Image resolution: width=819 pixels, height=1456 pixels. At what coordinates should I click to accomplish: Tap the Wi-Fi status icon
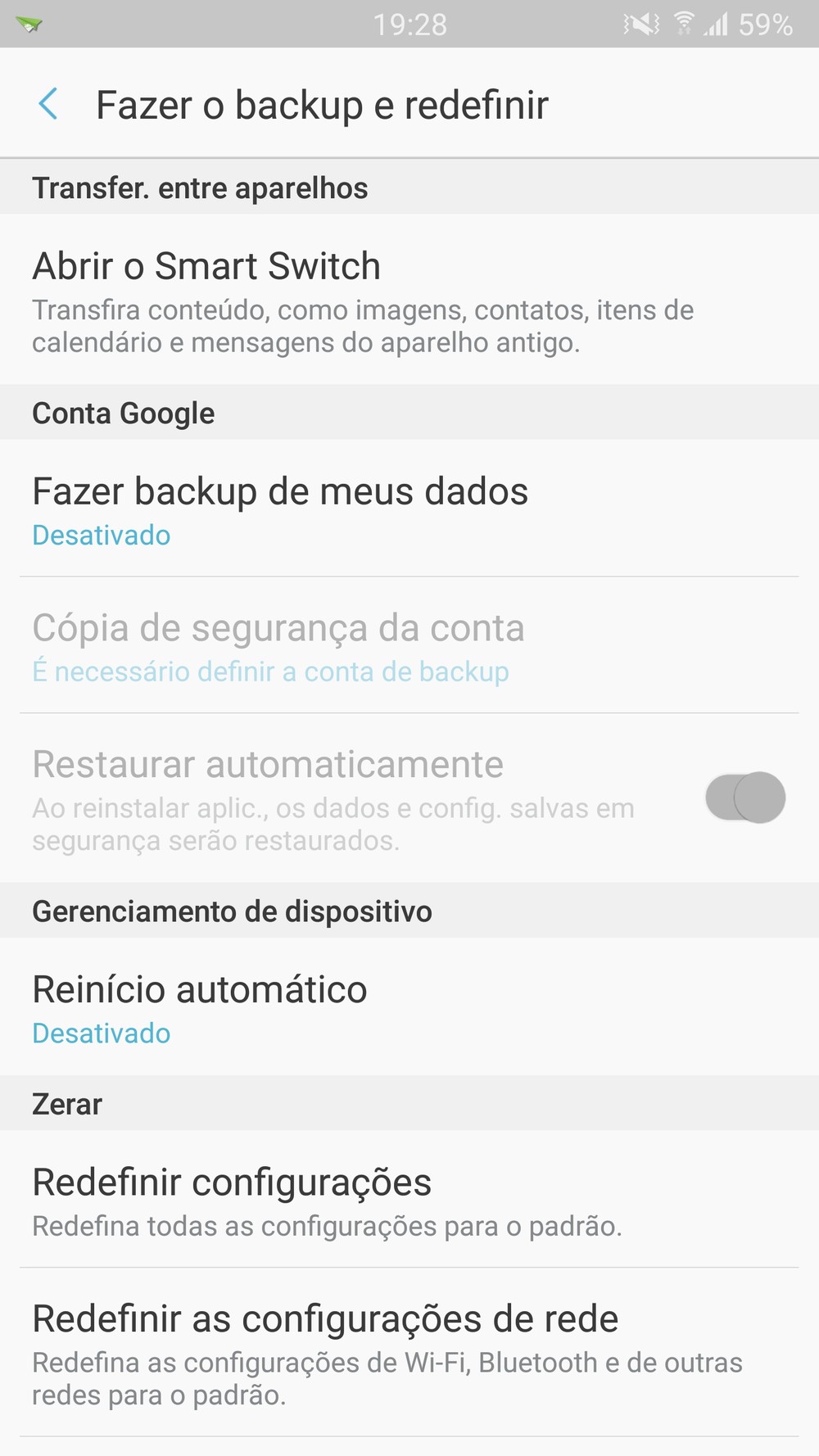(x=683, y=25)
